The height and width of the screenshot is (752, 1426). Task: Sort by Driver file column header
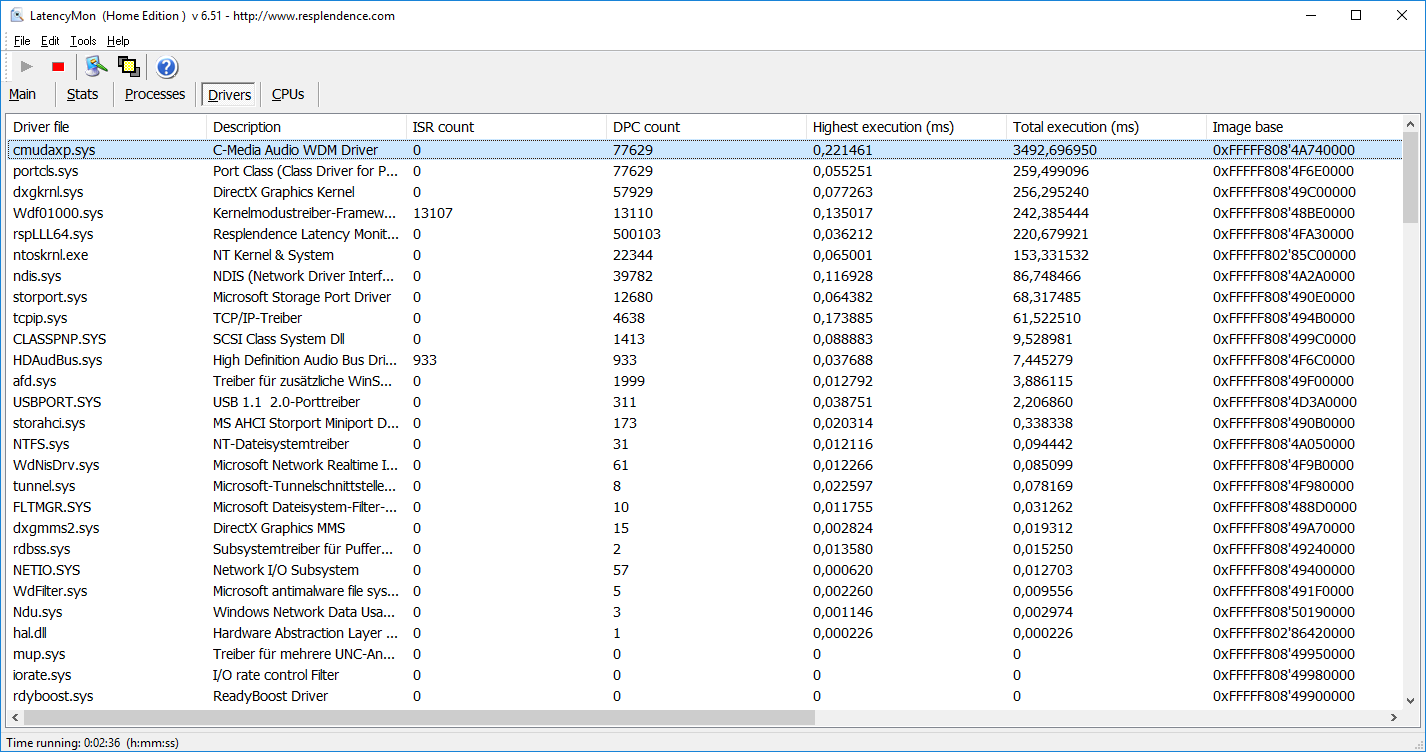point(106,127)
